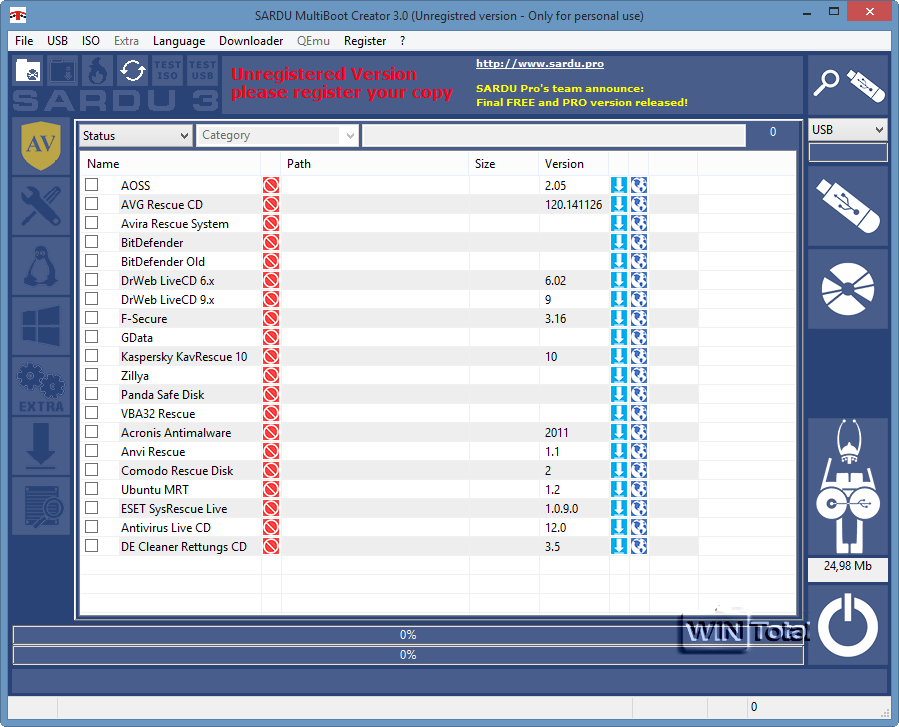The image size is (899, 727).
Task: Create the multiboot CD/DVD ISO
Action: pos(847,290)
